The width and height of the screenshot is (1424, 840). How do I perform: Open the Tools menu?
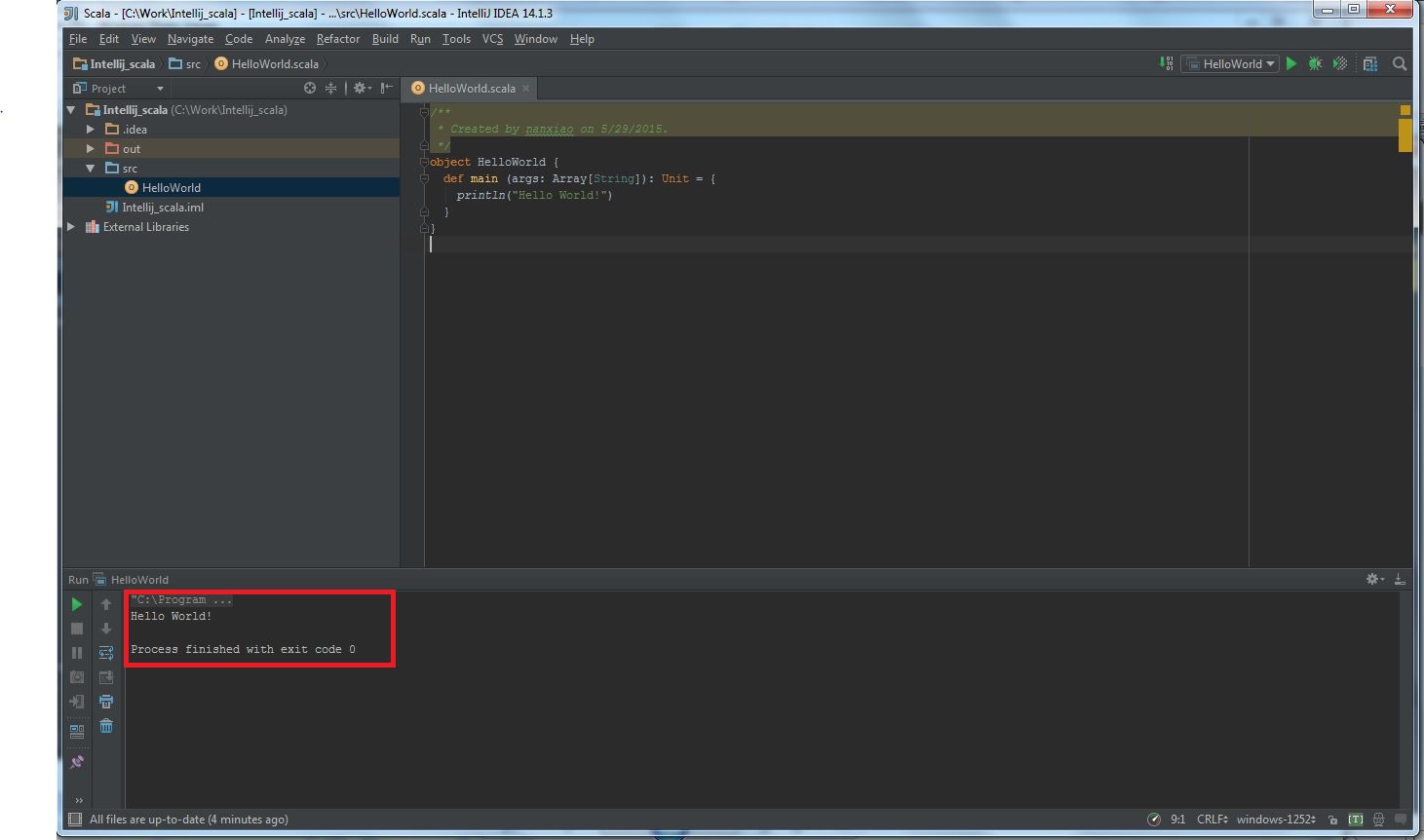tap(456, 39)
